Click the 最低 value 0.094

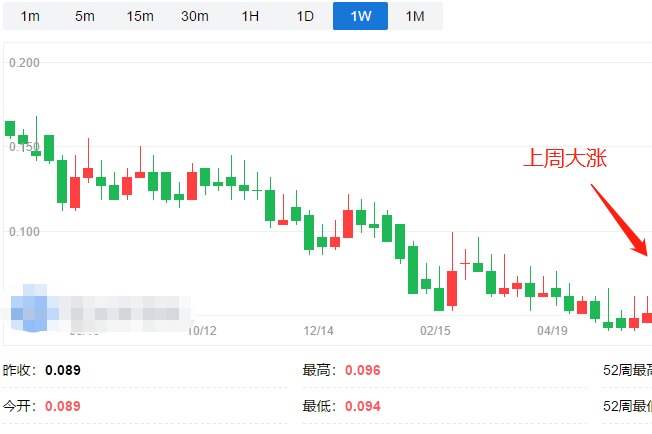pos(363,406)
